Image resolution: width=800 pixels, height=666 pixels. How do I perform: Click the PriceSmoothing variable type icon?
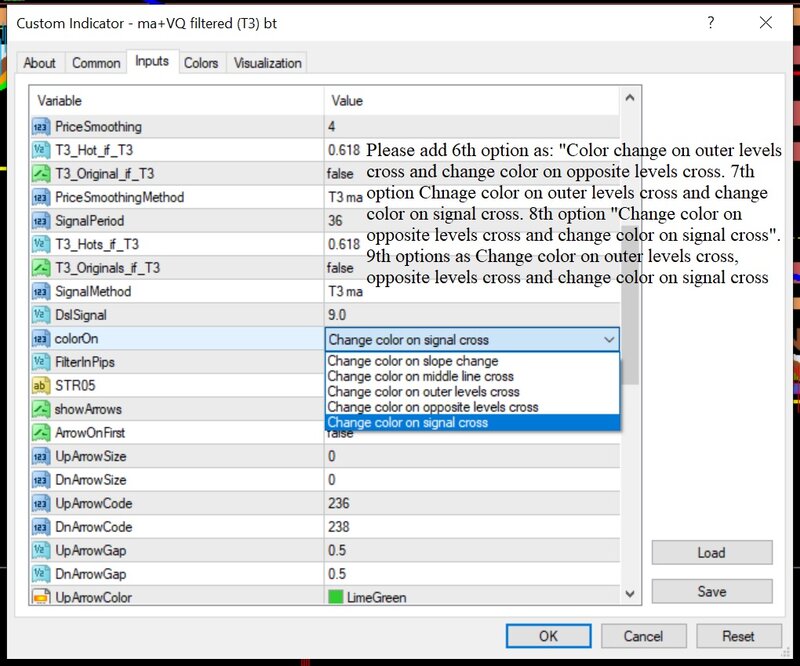point(41,127)
